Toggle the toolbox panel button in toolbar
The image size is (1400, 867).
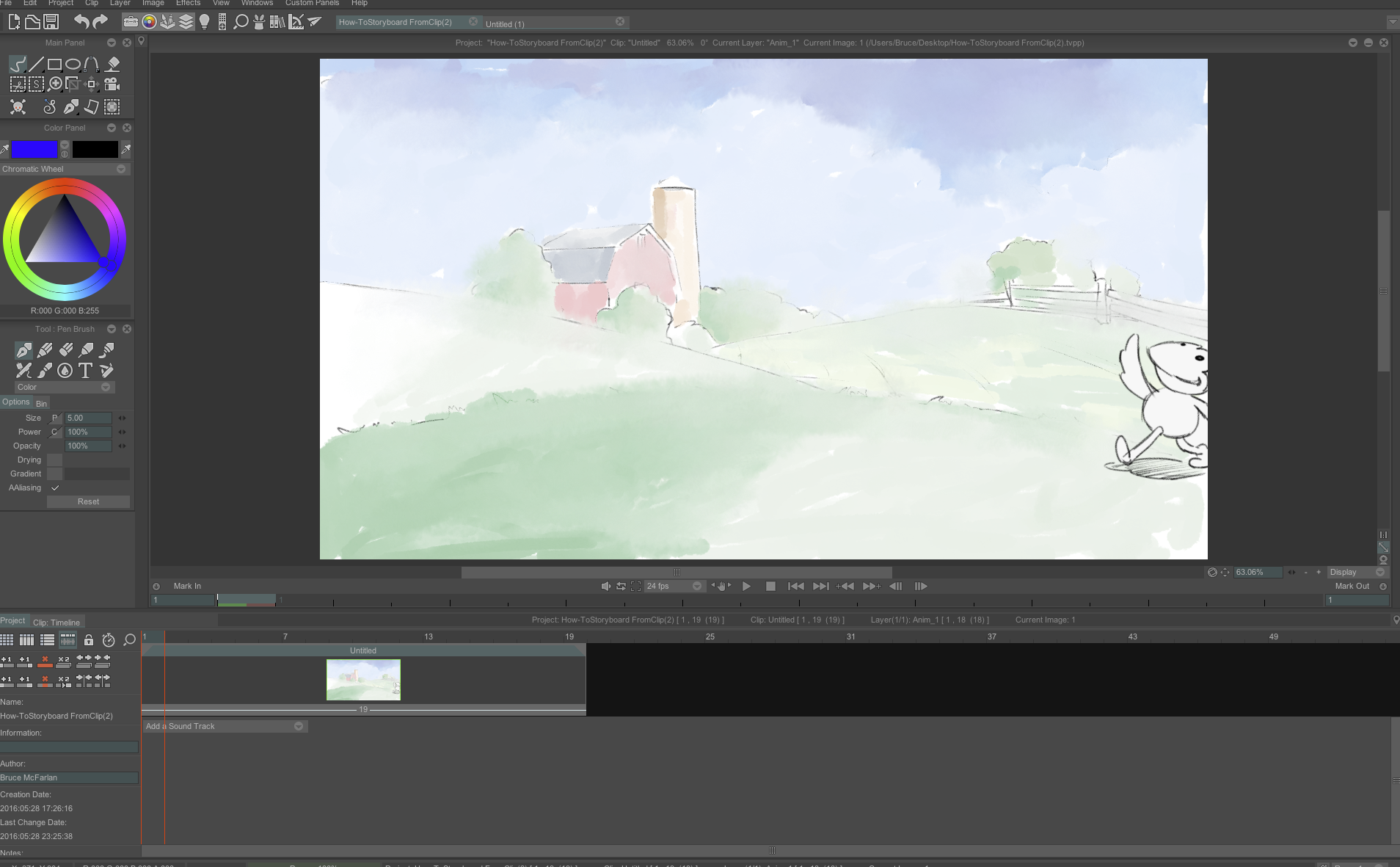click(131, 22)
